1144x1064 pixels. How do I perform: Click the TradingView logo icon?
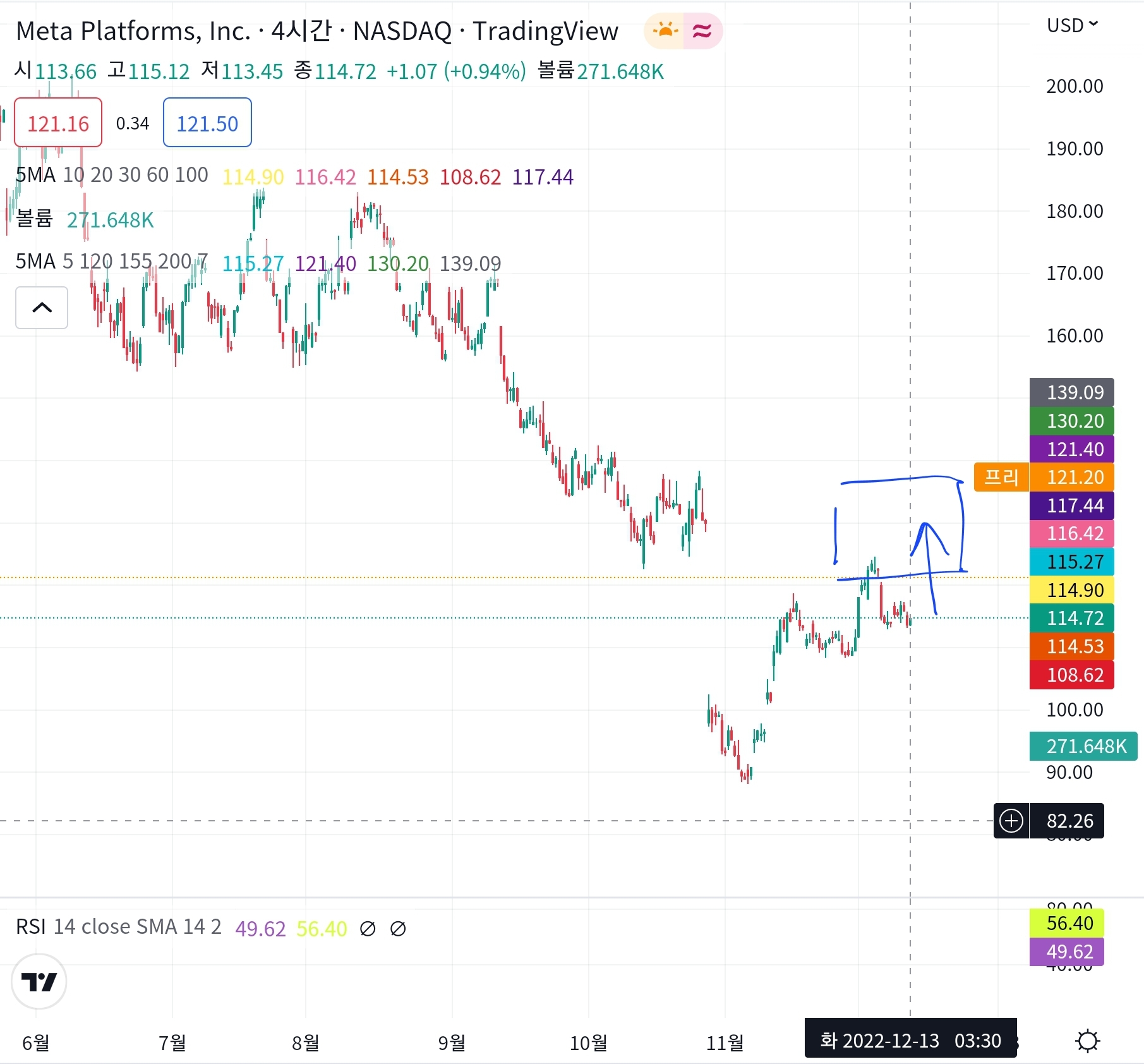39,981
